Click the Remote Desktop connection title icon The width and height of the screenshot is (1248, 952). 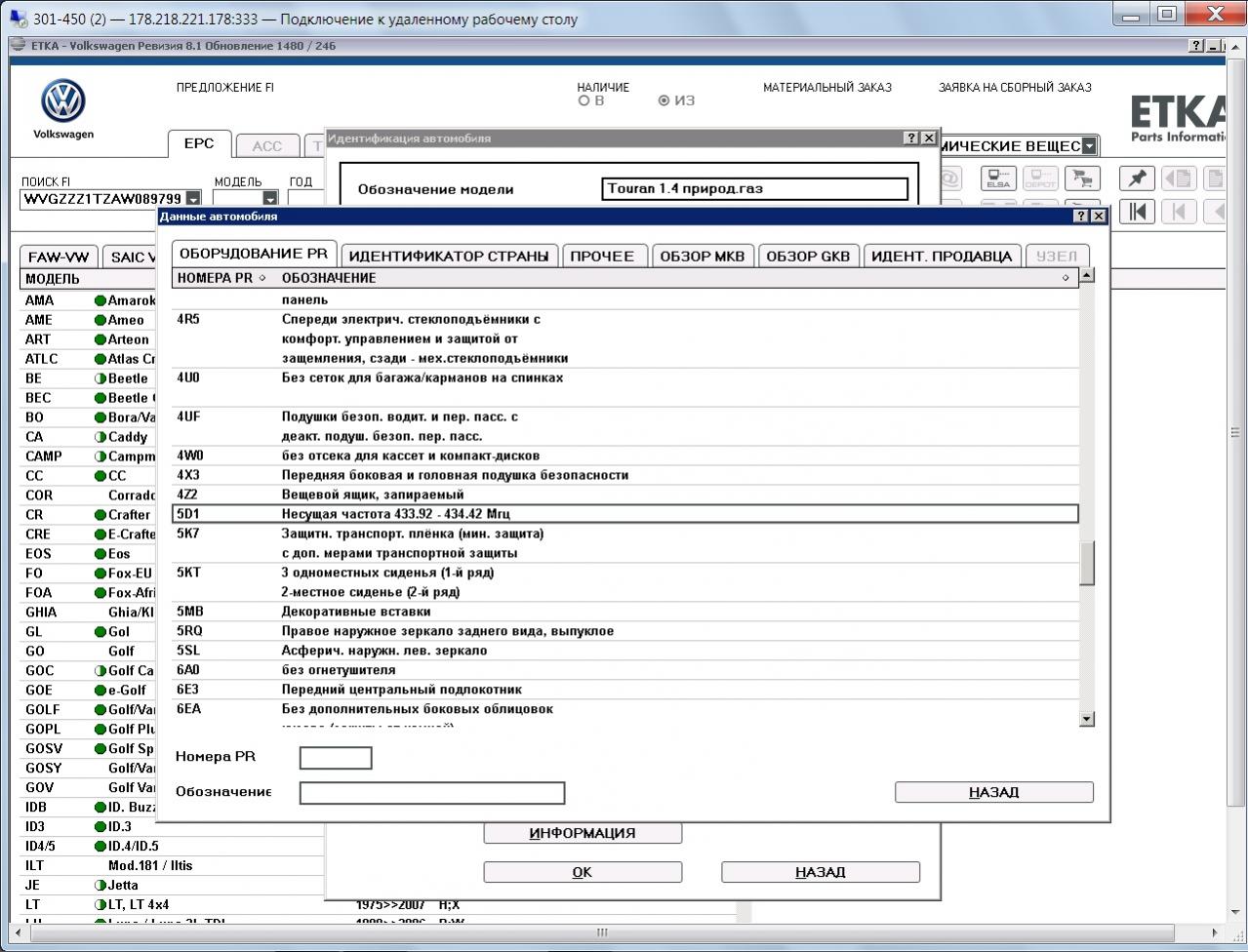pyautogui.click(x=19, y=19)
